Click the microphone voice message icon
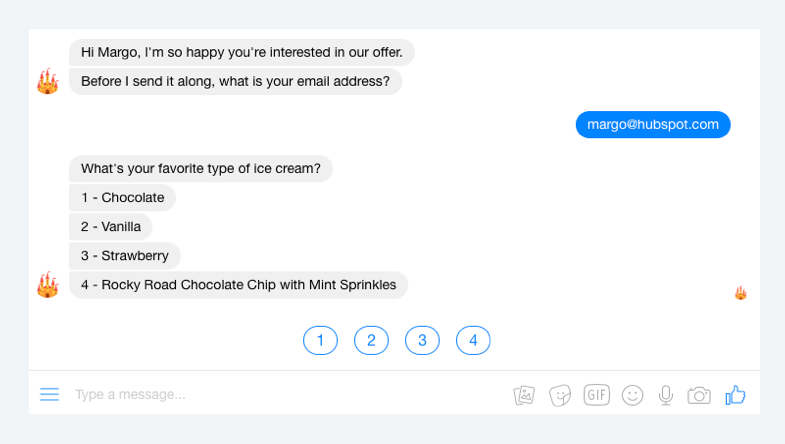This screenshot has width=785, height=444. 665,395
